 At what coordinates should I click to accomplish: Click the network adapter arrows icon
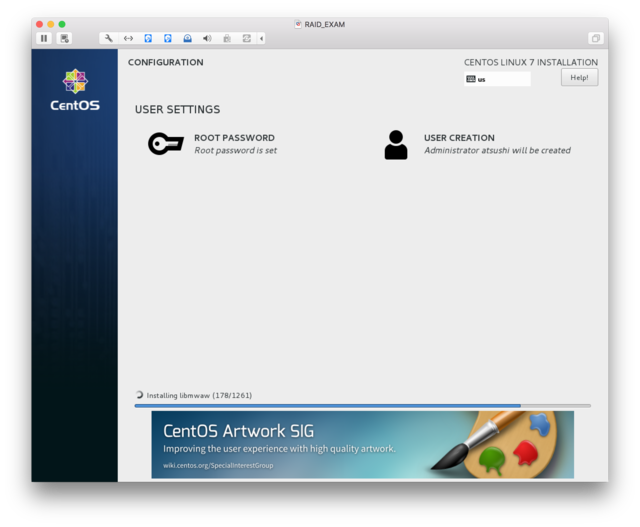128,38
